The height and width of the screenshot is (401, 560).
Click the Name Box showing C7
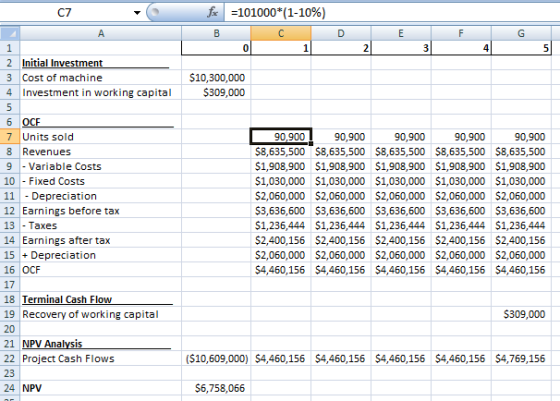(64, 13)
